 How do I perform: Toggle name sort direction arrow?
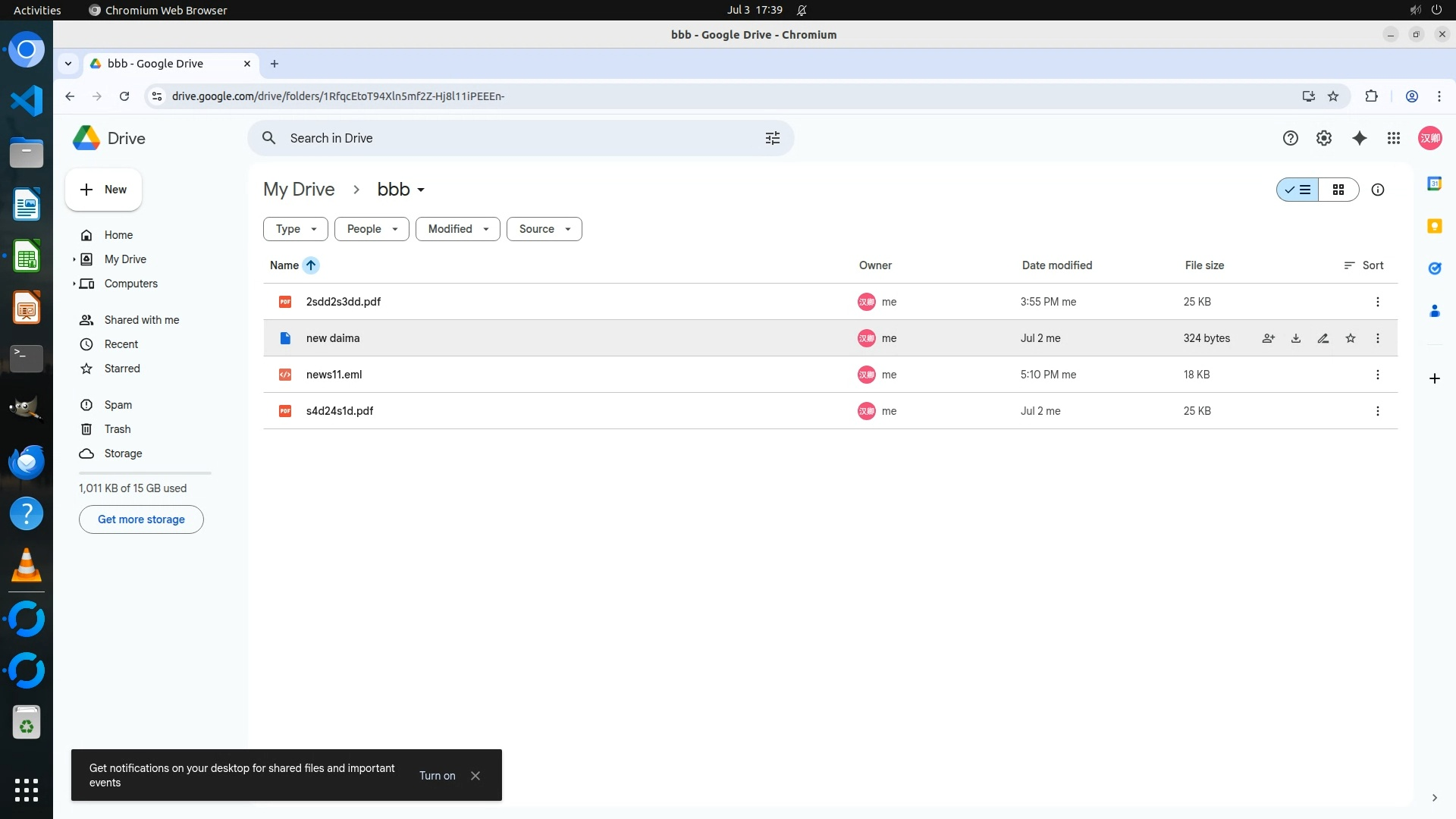(311, 265)
